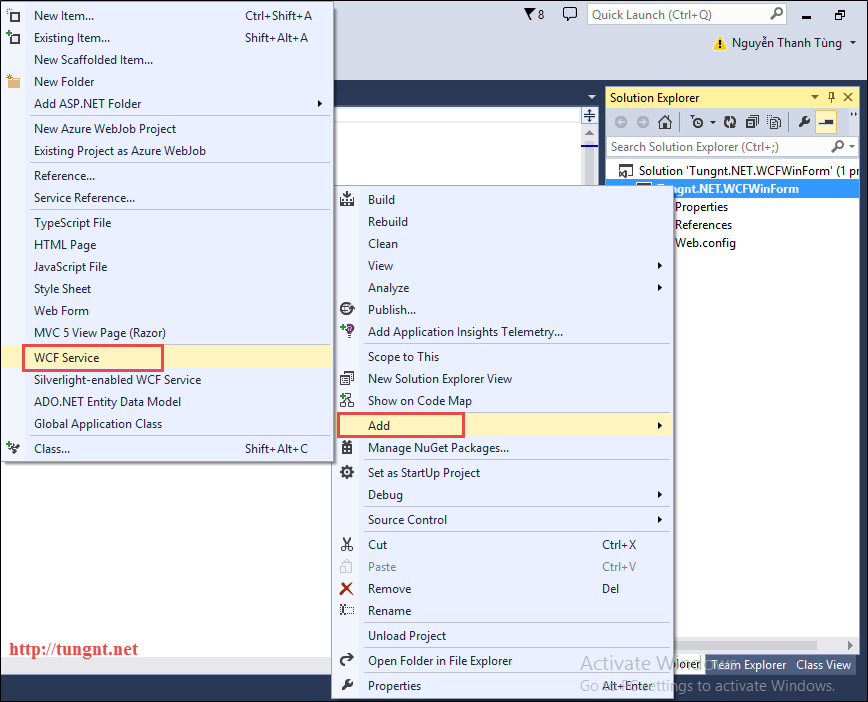Image resolution: width=868 pixels, height=702 pixels.
Task: Open the feedback speech bubble icon
Action: (570, 14)
